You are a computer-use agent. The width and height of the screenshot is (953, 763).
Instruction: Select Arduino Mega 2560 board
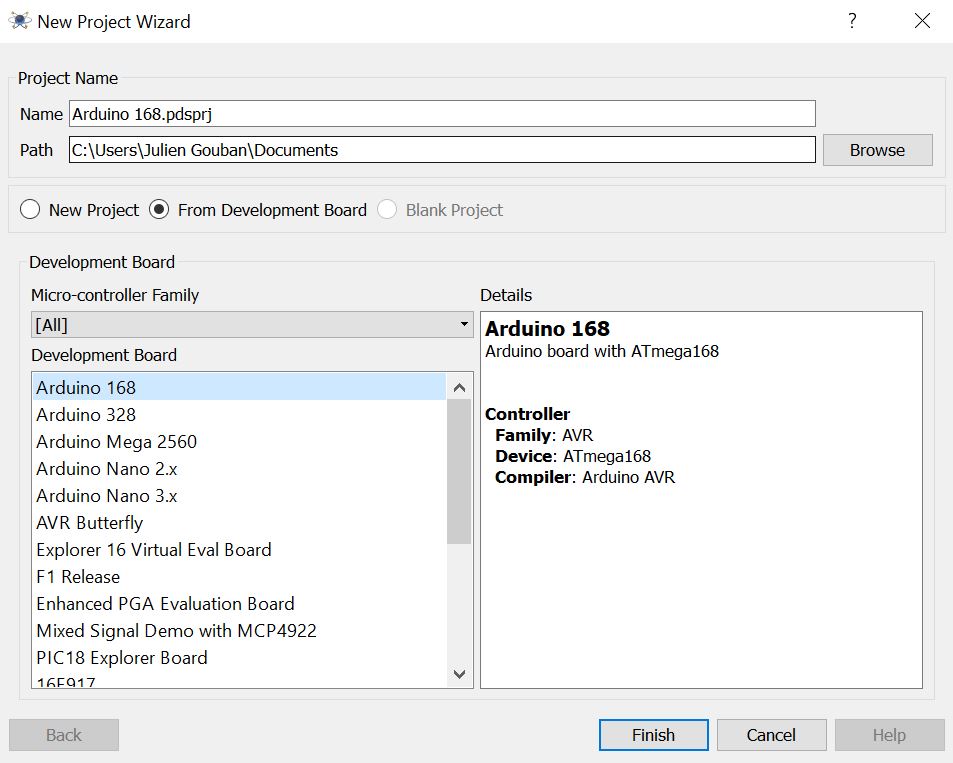pos(116,441)
